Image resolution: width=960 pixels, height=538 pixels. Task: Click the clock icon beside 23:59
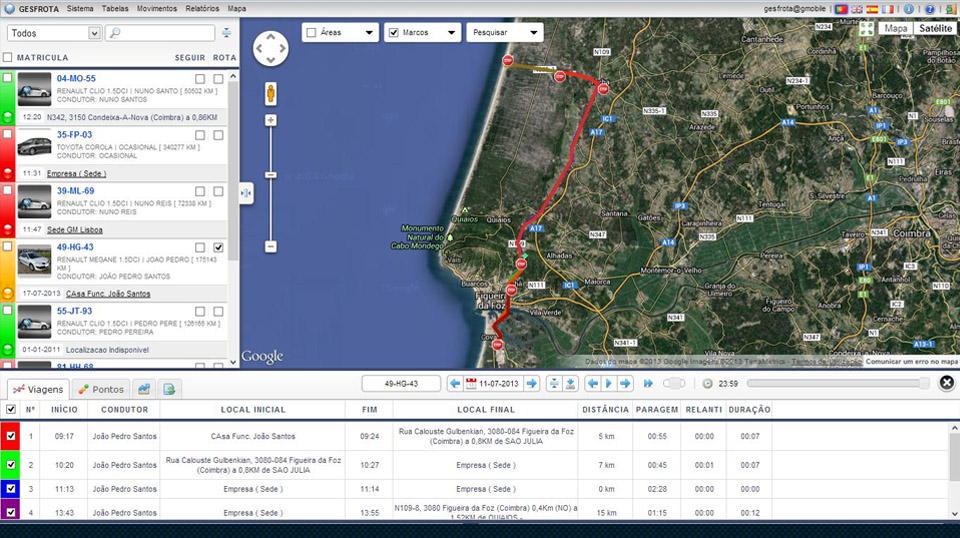(x=708, y=384)
